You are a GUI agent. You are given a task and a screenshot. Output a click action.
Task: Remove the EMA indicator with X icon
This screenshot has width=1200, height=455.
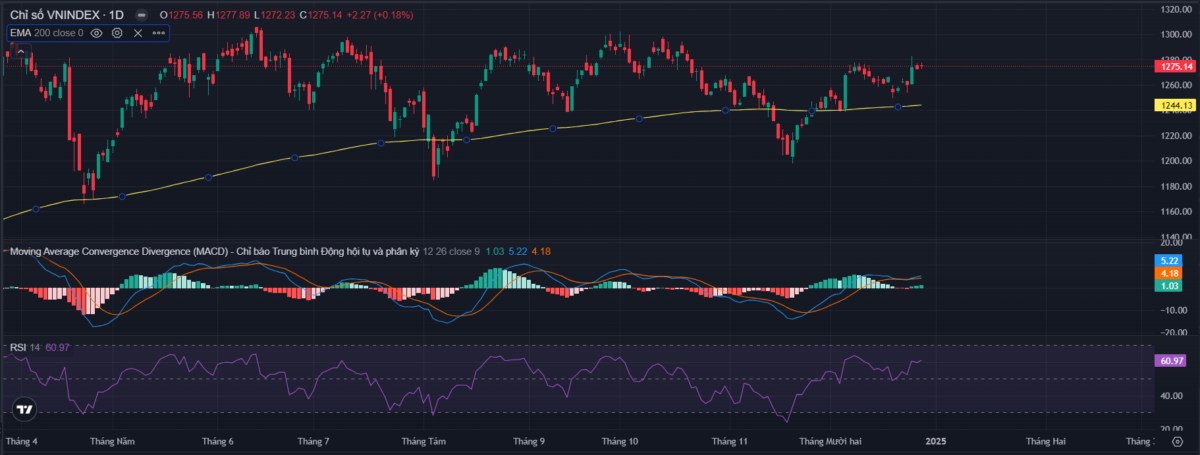[x=138, y=33]
